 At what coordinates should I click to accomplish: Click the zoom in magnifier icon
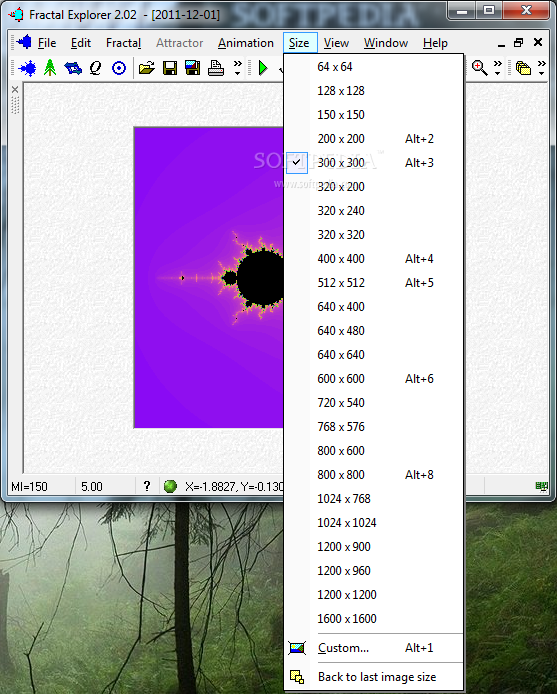coord(480,68)
